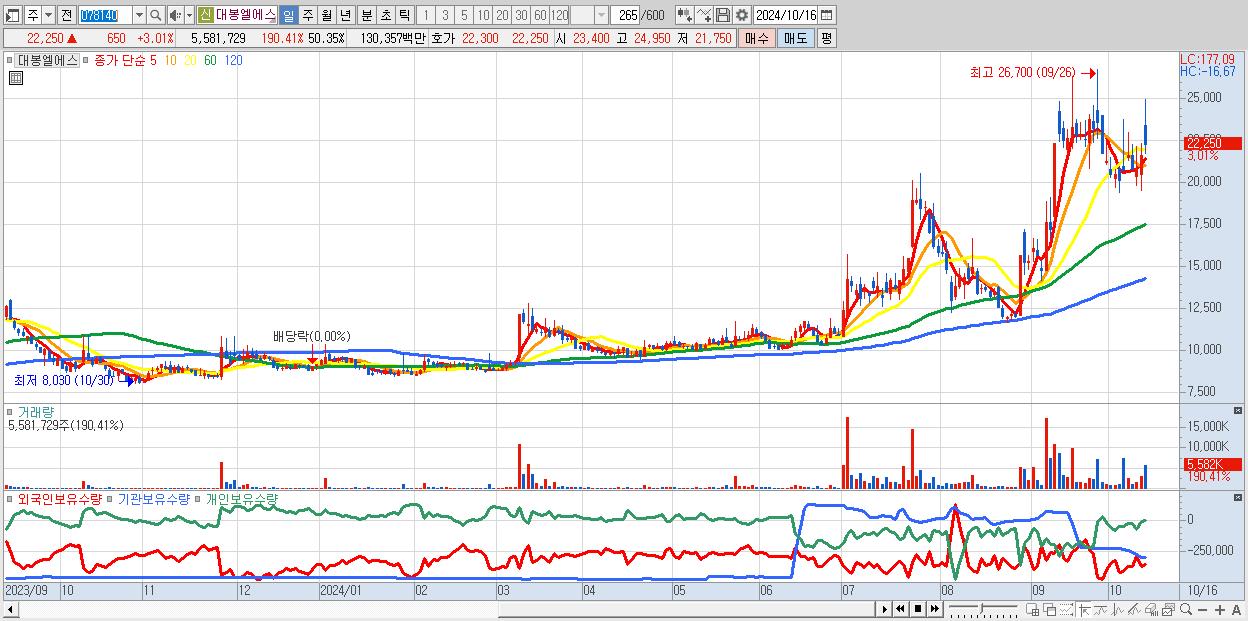1248x621 pixels.
Task: Open the custom interval dropdown arrow
Action: point(601,15)
